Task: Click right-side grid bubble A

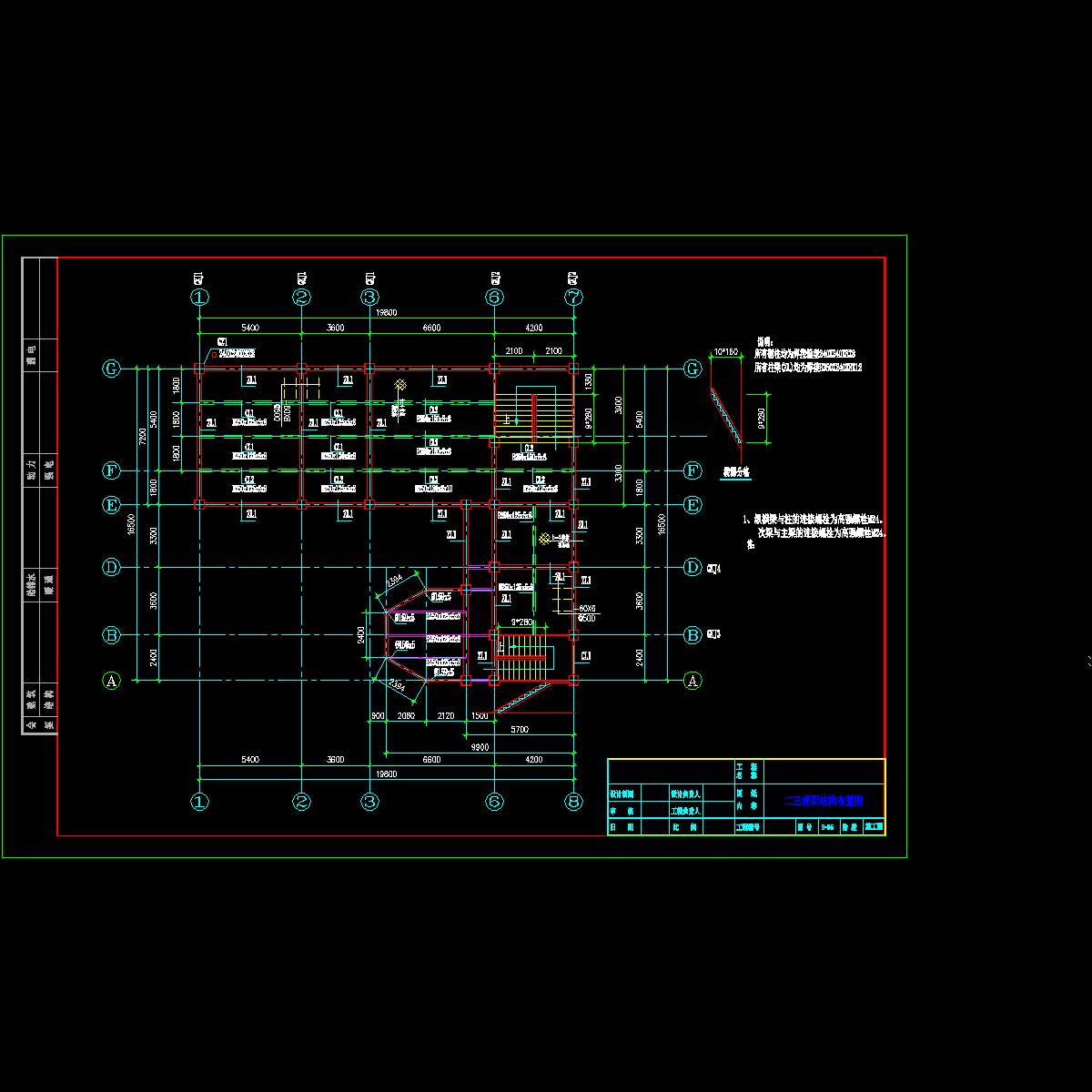Action: click(x=693, y=680)
